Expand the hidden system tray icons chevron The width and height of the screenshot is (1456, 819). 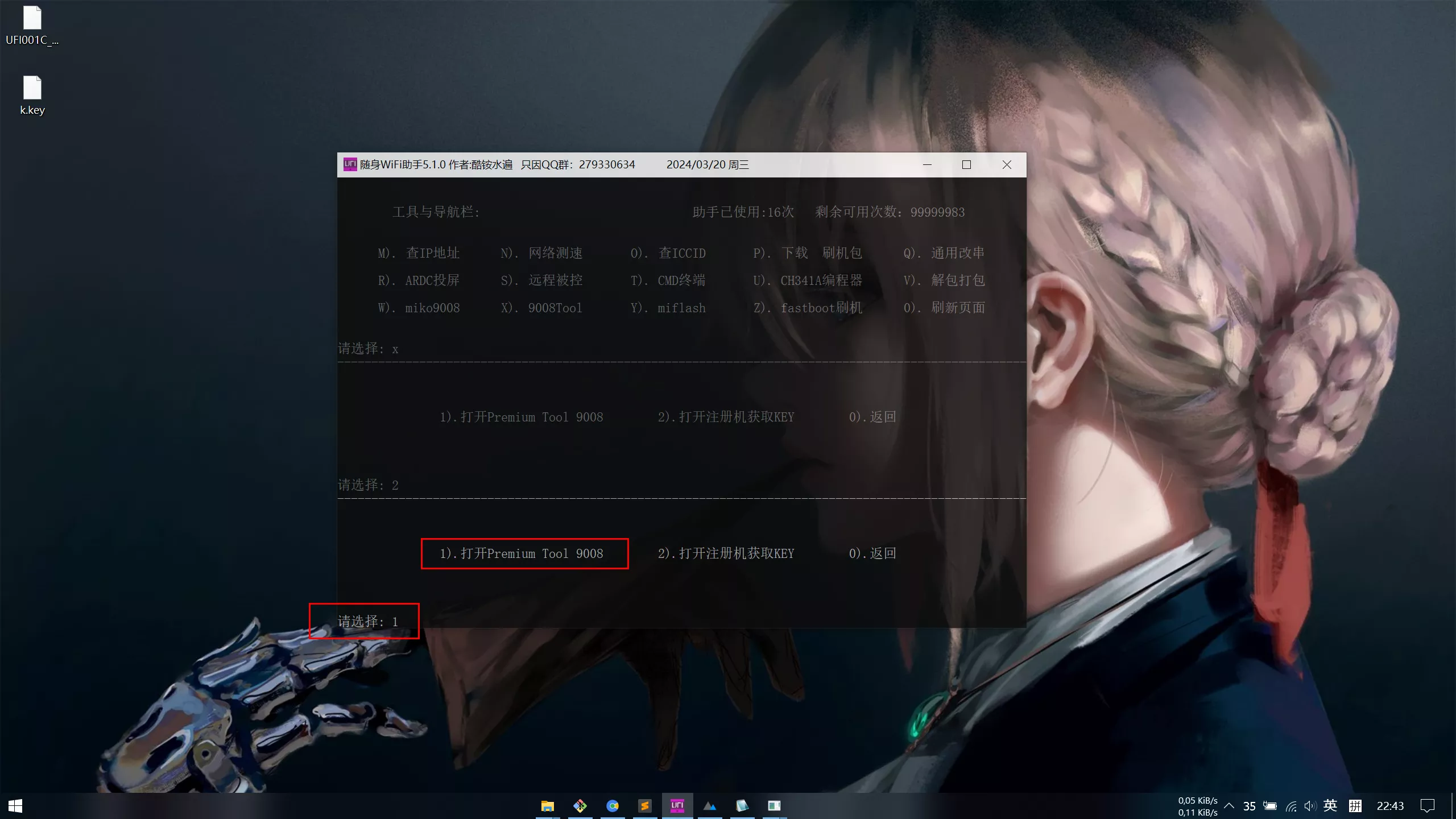(1229, 806)
